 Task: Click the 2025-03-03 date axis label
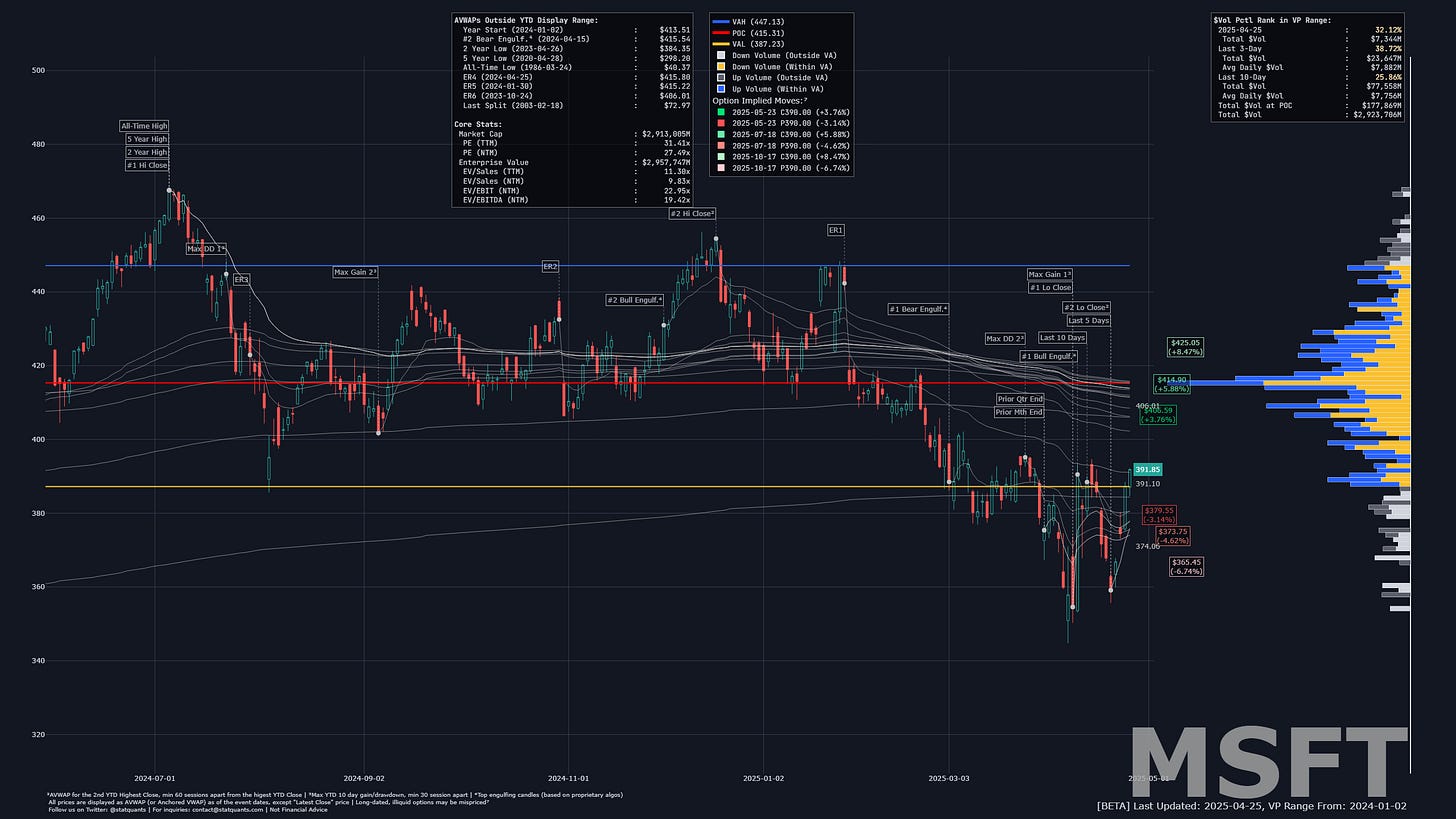pos(948,777)
